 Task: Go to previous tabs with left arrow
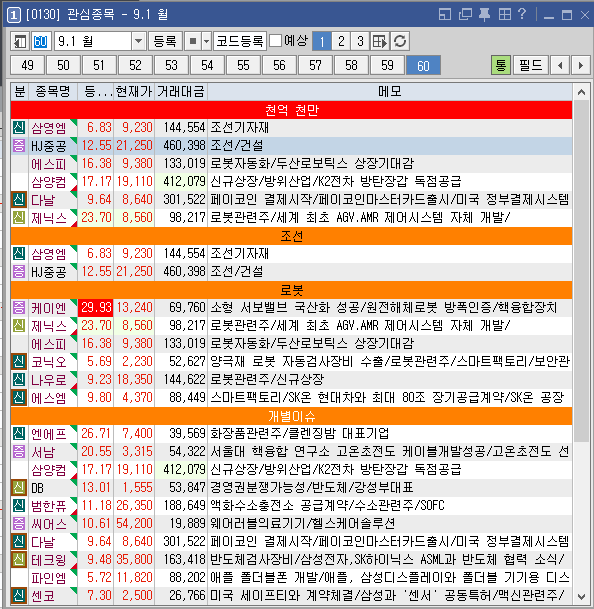[560, 65]
